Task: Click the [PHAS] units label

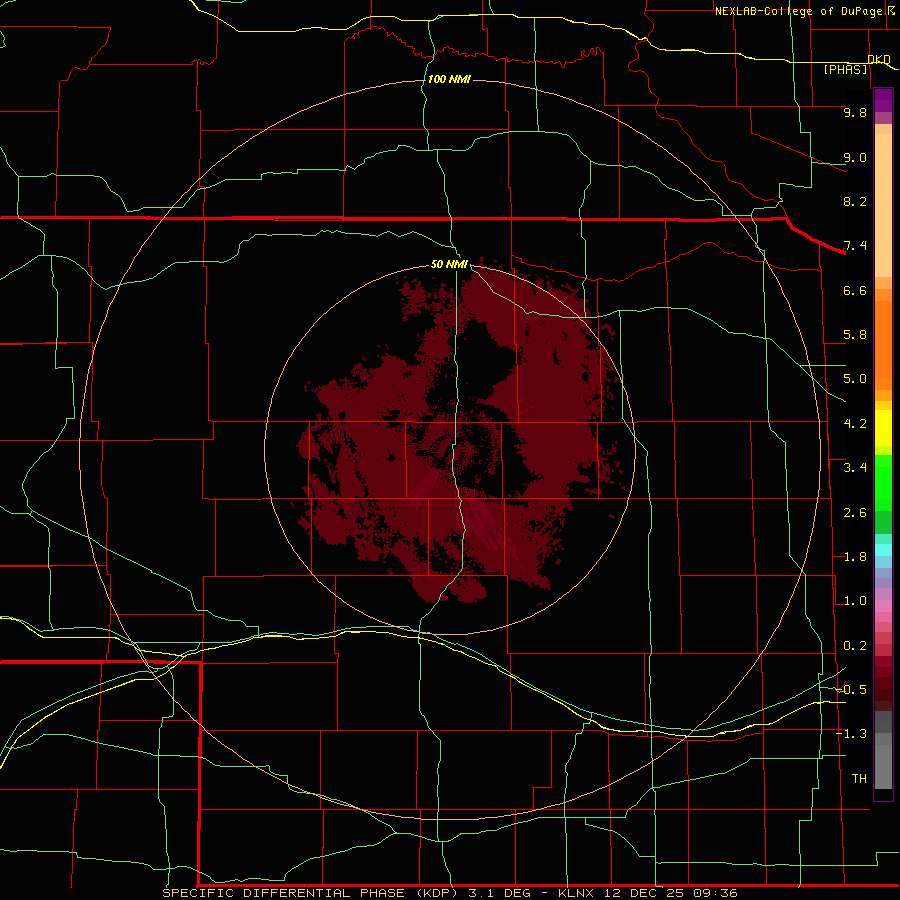Action: pyautogui.click(x=845, y=69)
